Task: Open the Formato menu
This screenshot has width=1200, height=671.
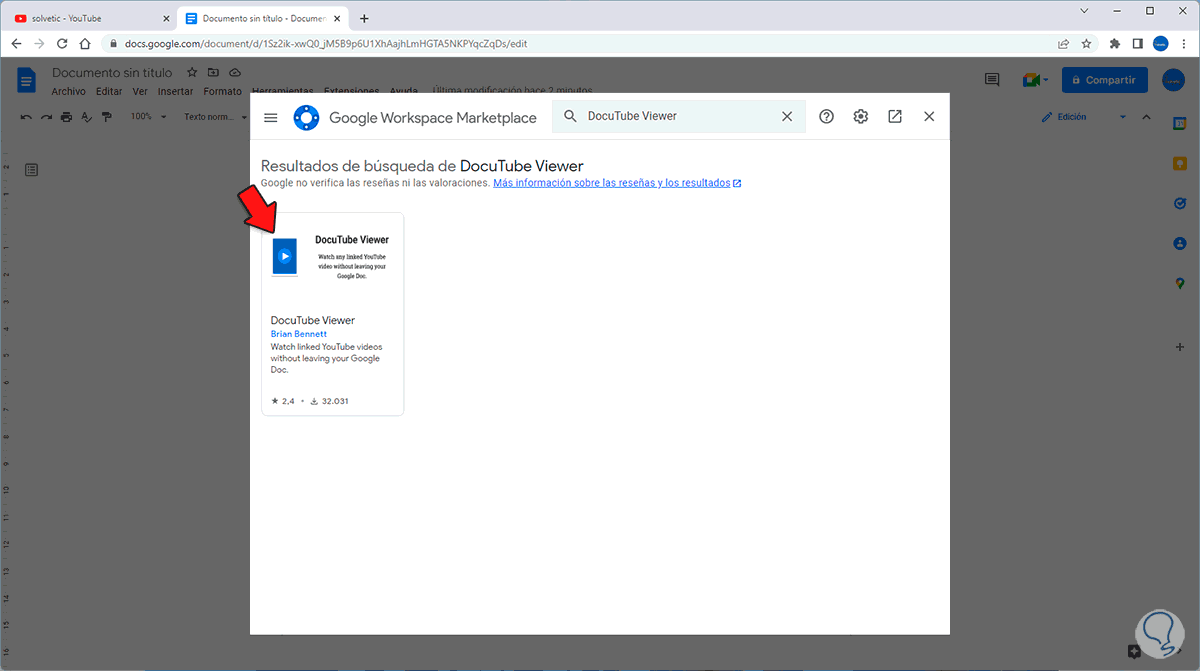Action: (x=222, y=91)
